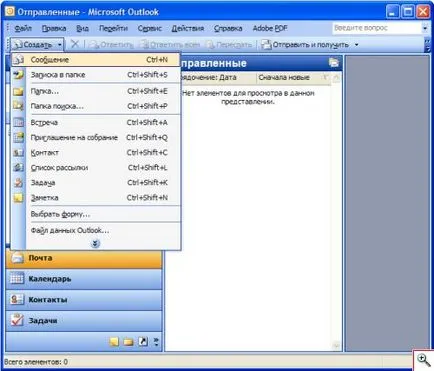This screenshot has height=371, width=434.
Task: Select Заметка note entry
Action: pyautogui.click(x=96, y=197)
